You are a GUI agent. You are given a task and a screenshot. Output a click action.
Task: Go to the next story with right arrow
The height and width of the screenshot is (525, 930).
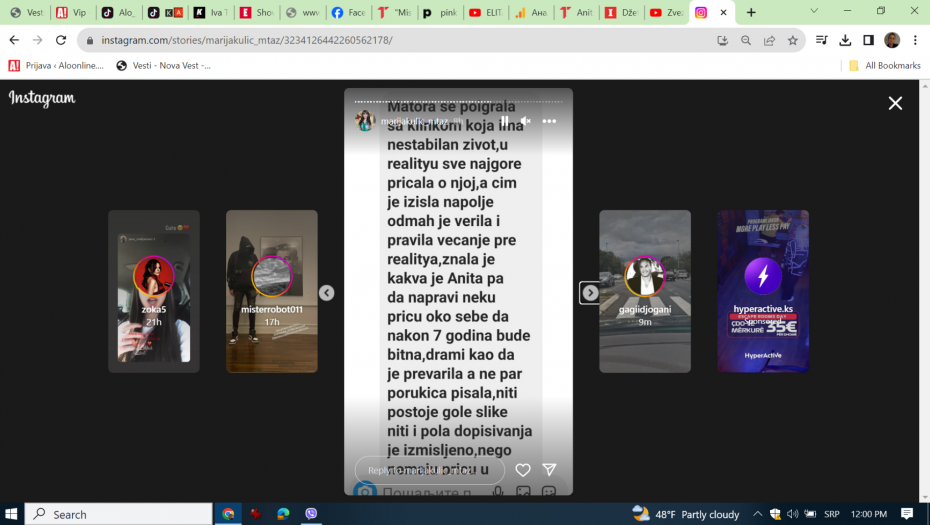(590, 293)
